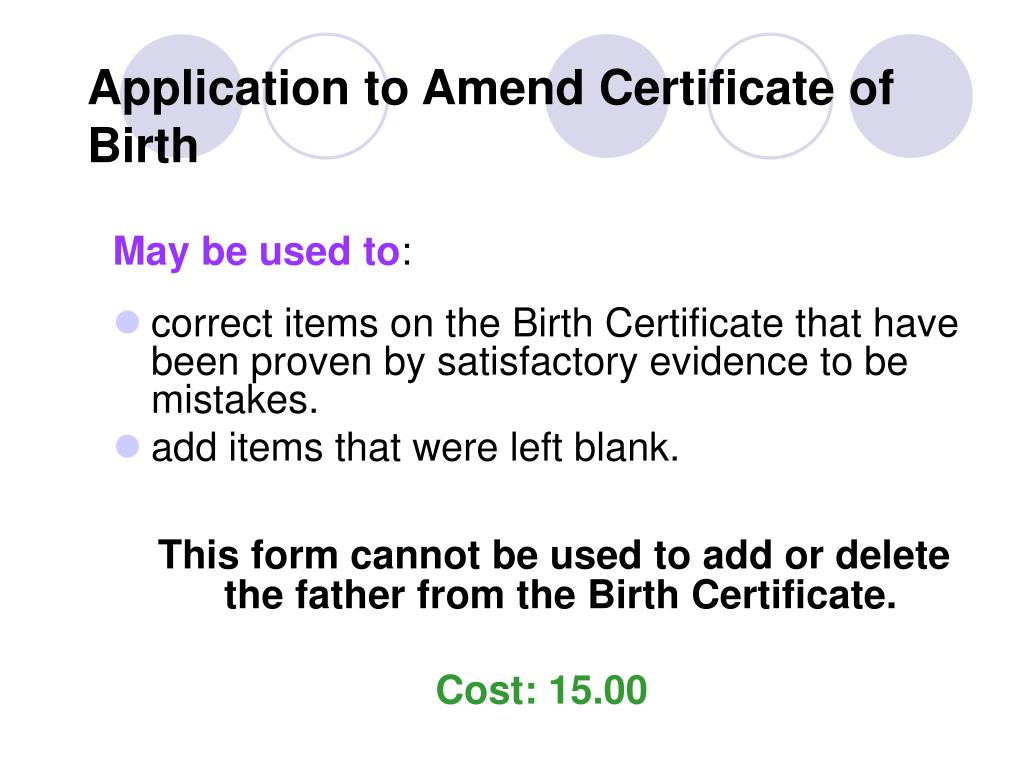Image resolution: width=1024 pixels, height=768 pixels.
Task: Click the word 'Amend' in the title
Action: [503, 88]
